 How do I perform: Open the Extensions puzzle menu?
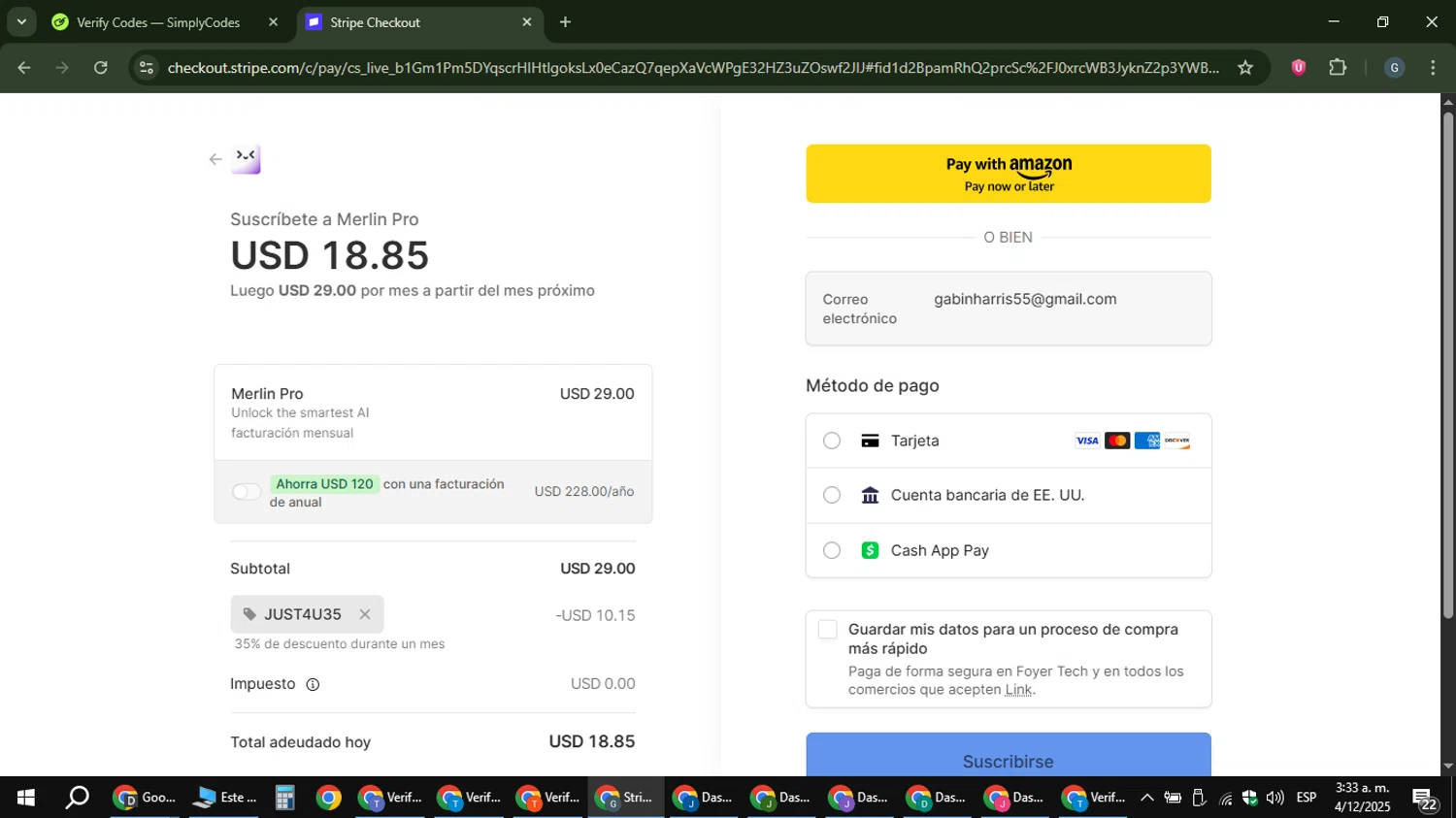tap(1338, 67)
